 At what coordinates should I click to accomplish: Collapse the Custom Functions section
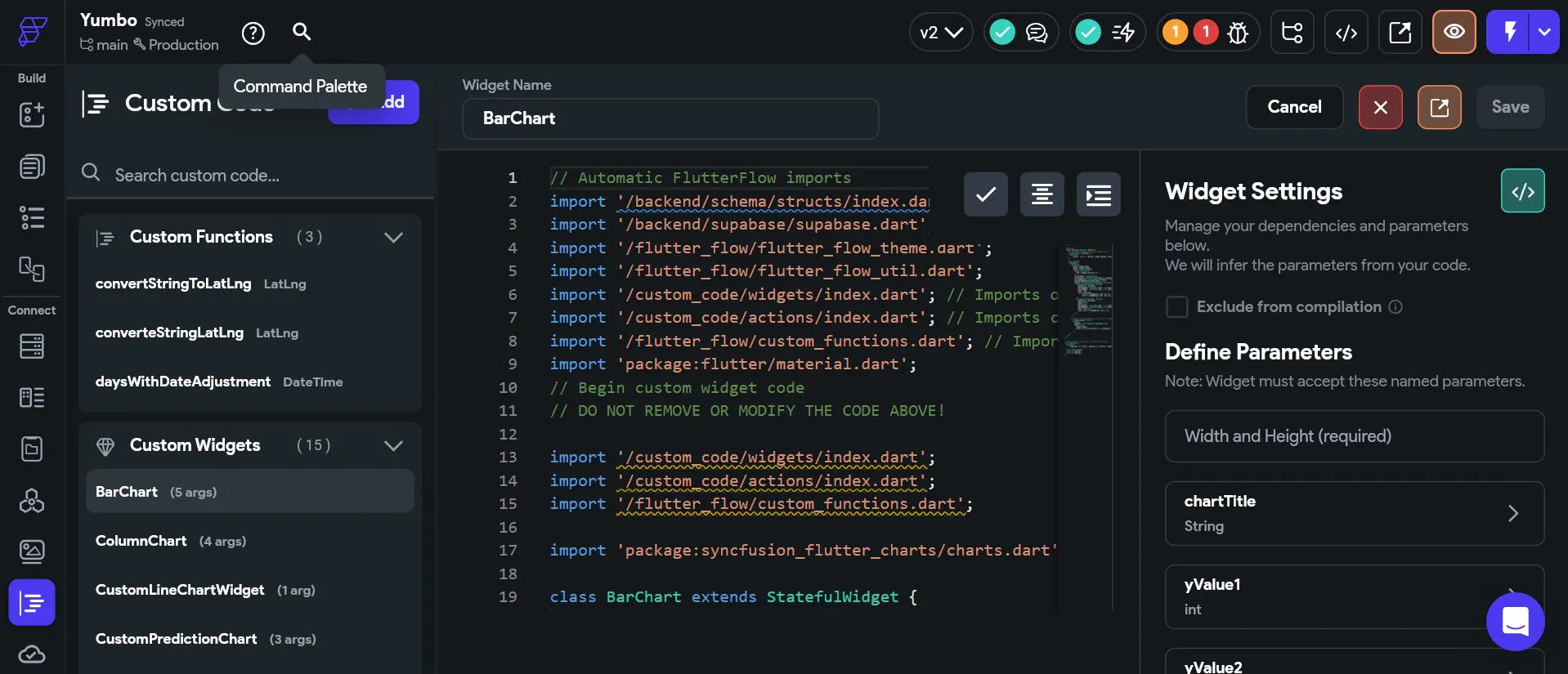pyautogui.click(x=393, y=237)
